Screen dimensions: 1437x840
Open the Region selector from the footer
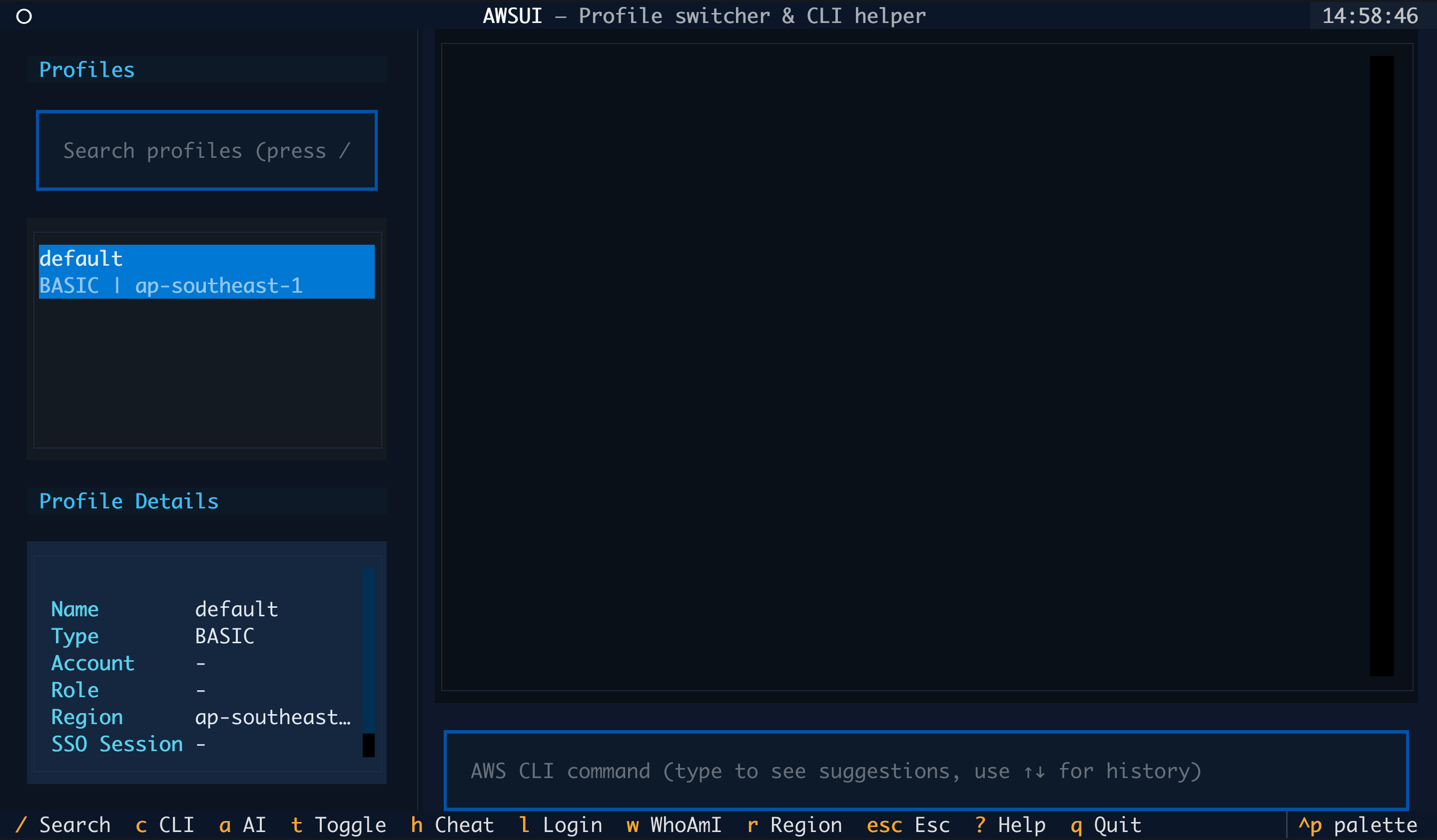tap(794, 825)
